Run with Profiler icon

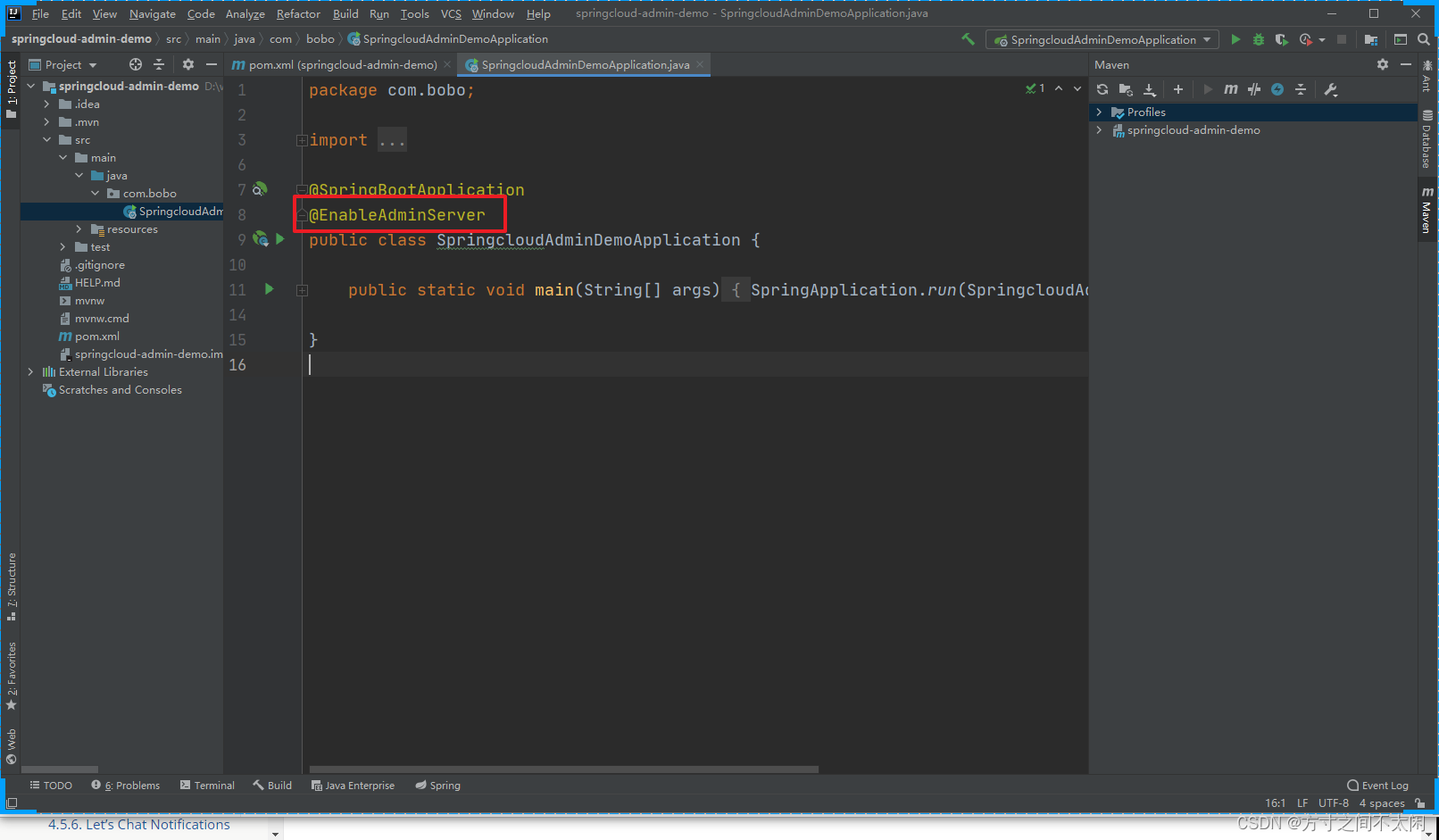point(1306,39)
